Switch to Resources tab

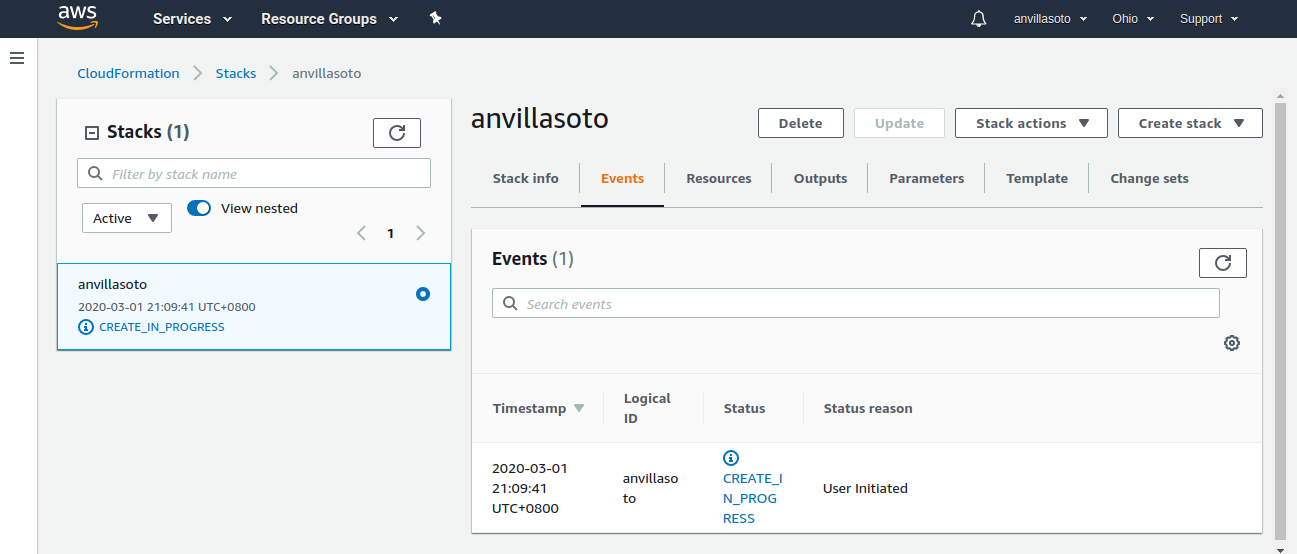point(719,178)
